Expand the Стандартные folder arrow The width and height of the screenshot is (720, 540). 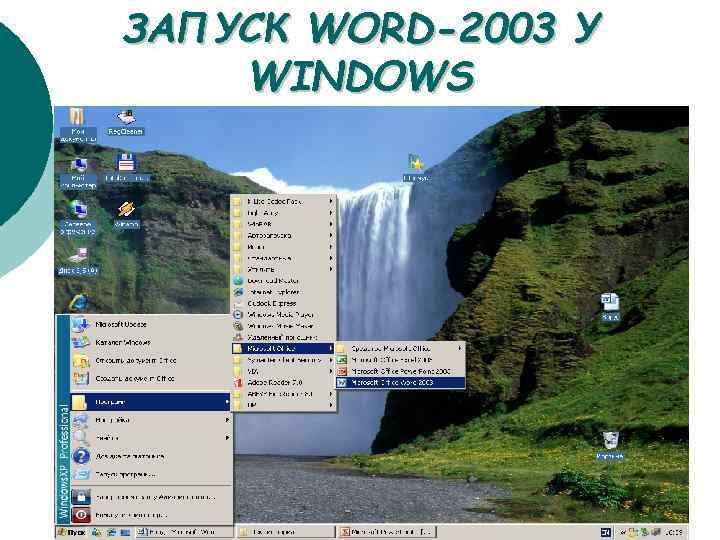331,258
